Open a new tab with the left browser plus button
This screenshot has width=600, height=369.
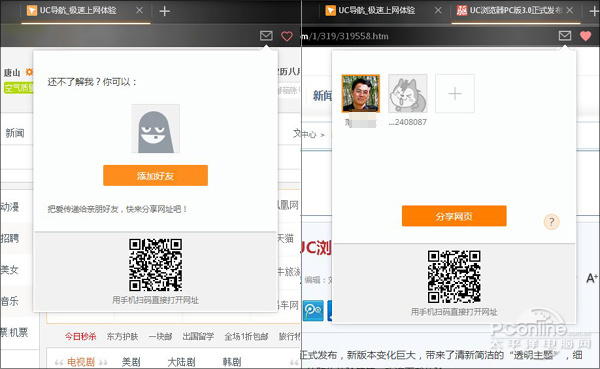(x=165, y=11)
